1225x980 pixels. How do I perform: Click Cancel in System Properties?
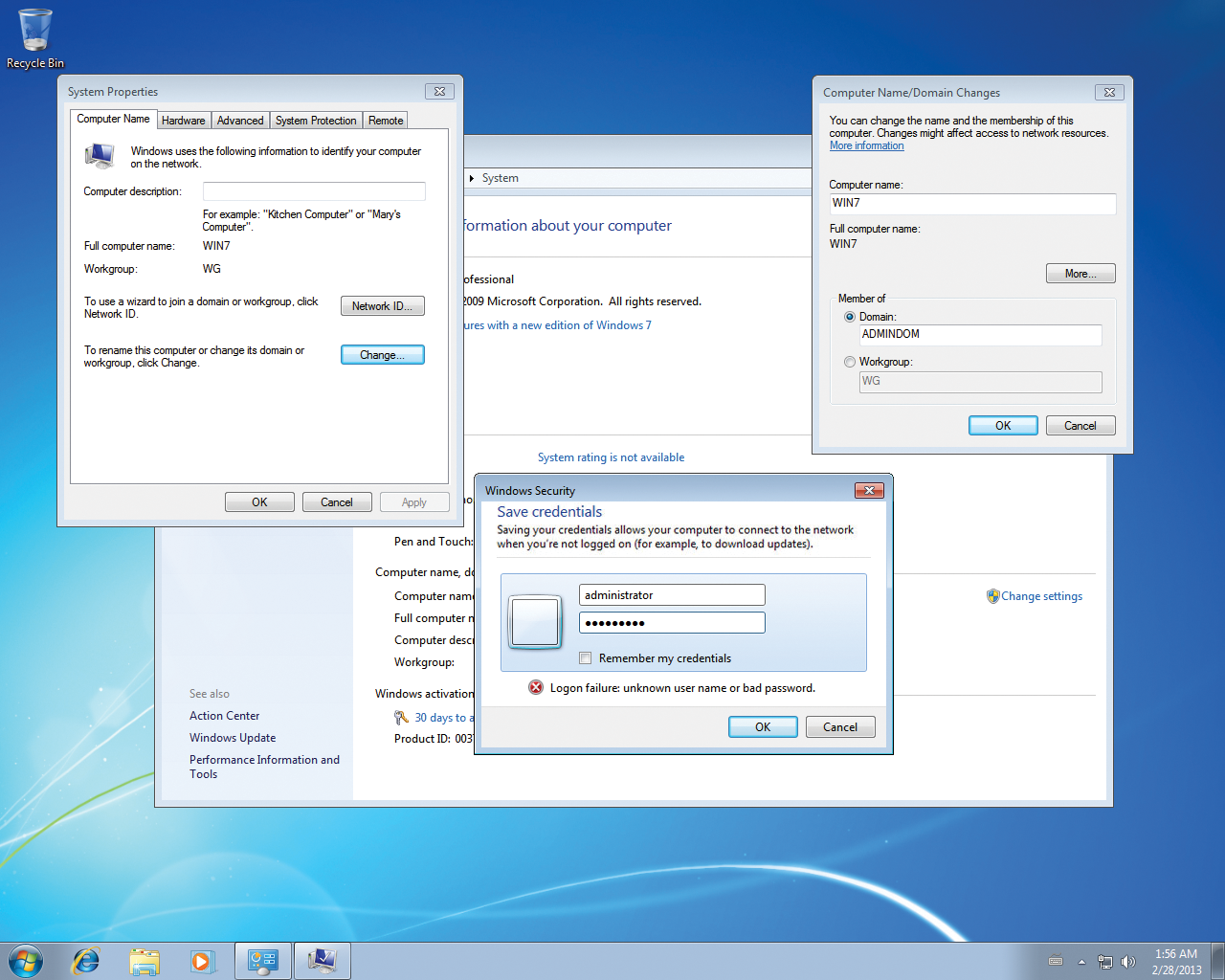point(337,502)
